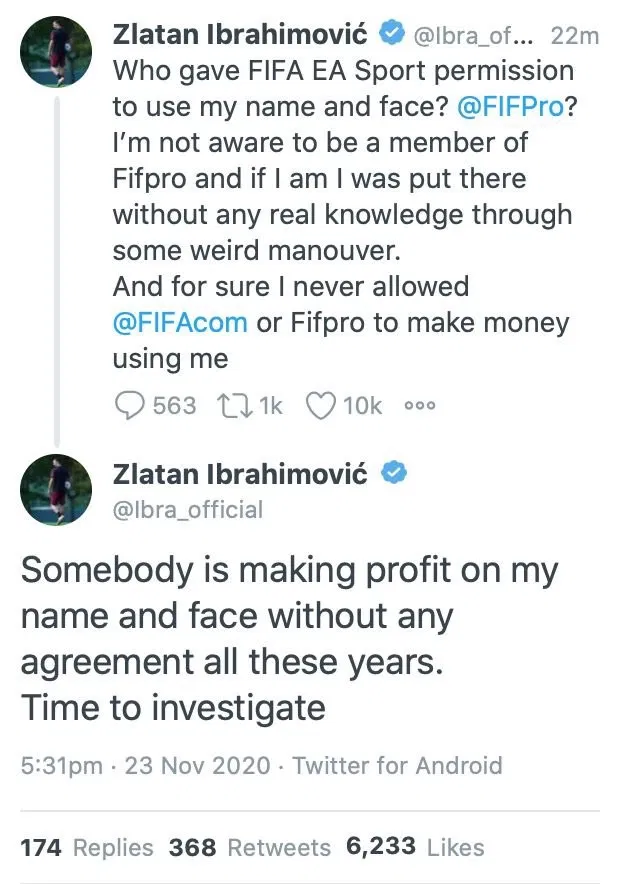
Task: Like the first tweet with heart icon
Action: (x=321, y=405)
